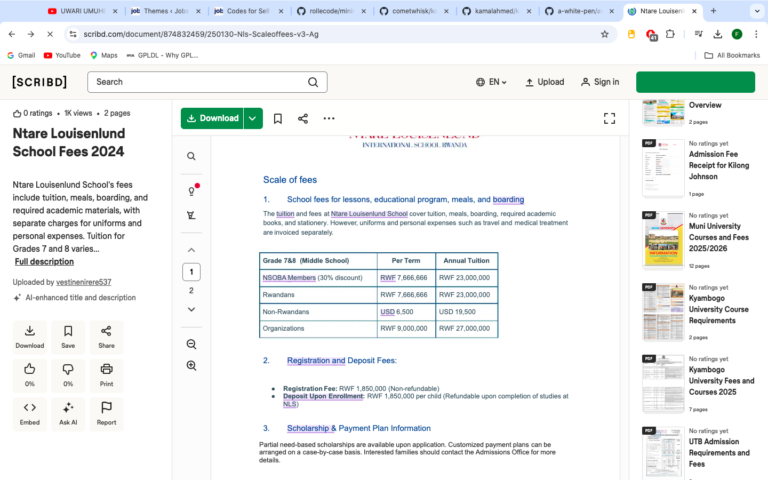Click the sidebar Download tile
Screen dimensions: 768x480
[30, 337]
